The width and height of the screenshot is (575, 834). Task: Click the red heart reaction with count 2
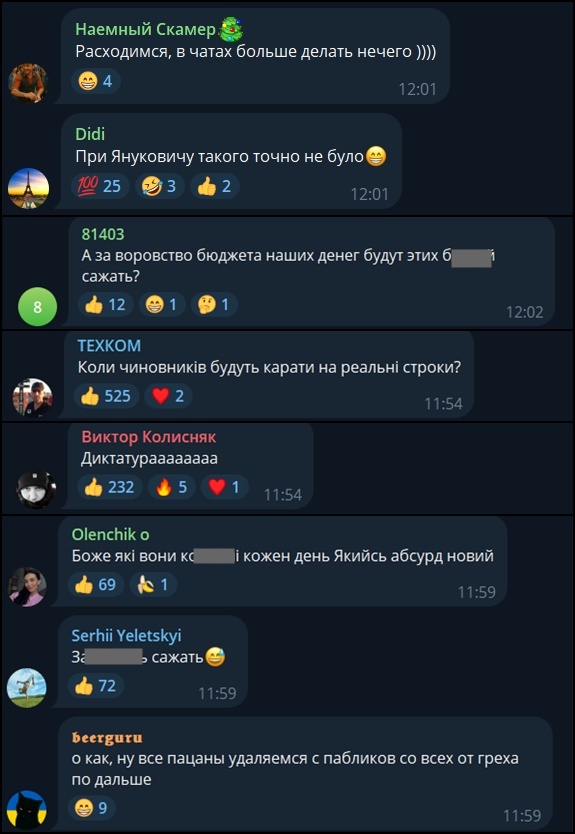pos(168,396)
